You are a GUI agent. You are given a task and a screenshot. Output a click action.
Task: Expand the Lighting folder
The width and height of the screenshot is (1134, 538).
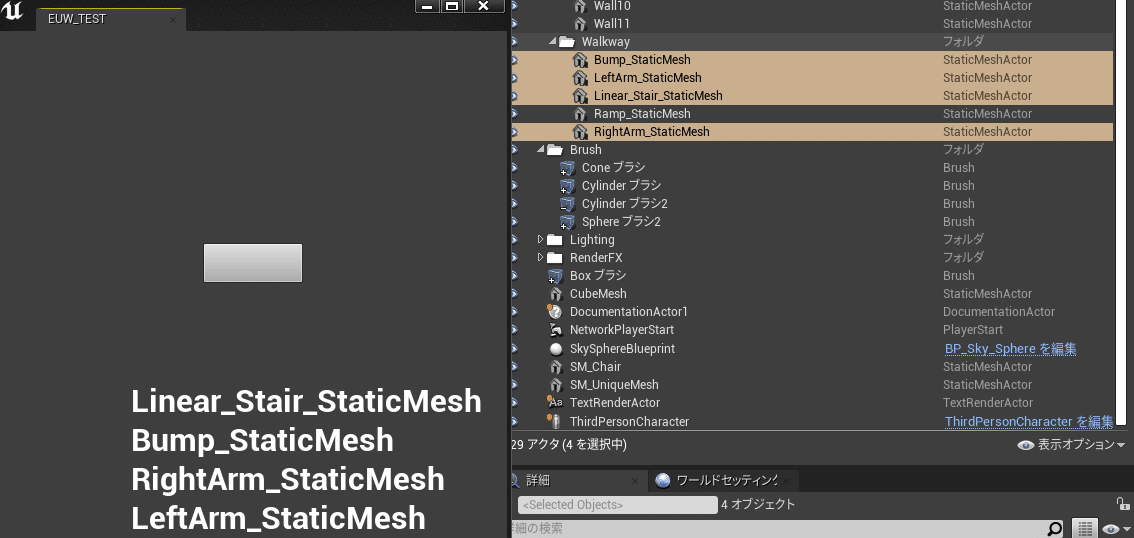click(541, 240)
